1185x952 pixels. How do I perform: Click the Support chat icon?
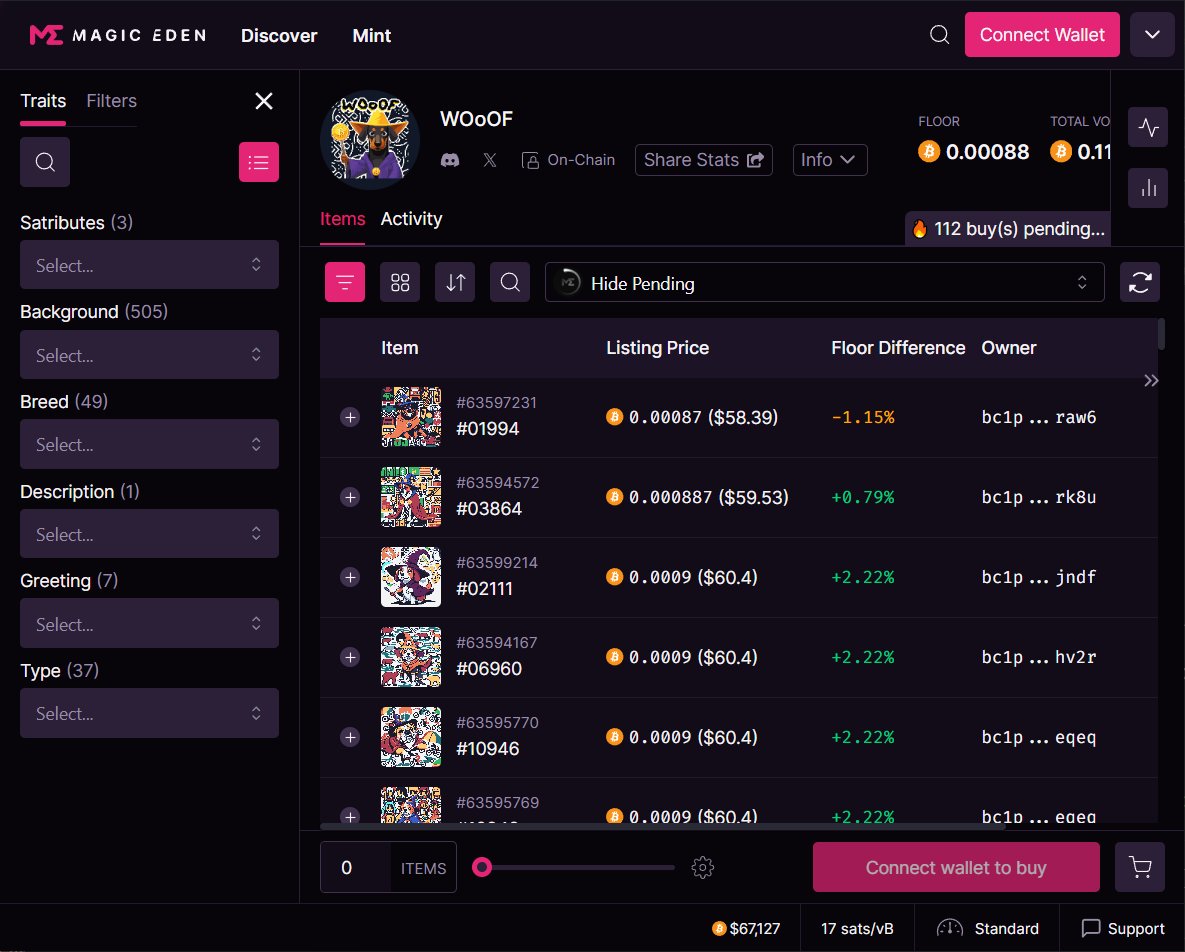(1091, 928)
